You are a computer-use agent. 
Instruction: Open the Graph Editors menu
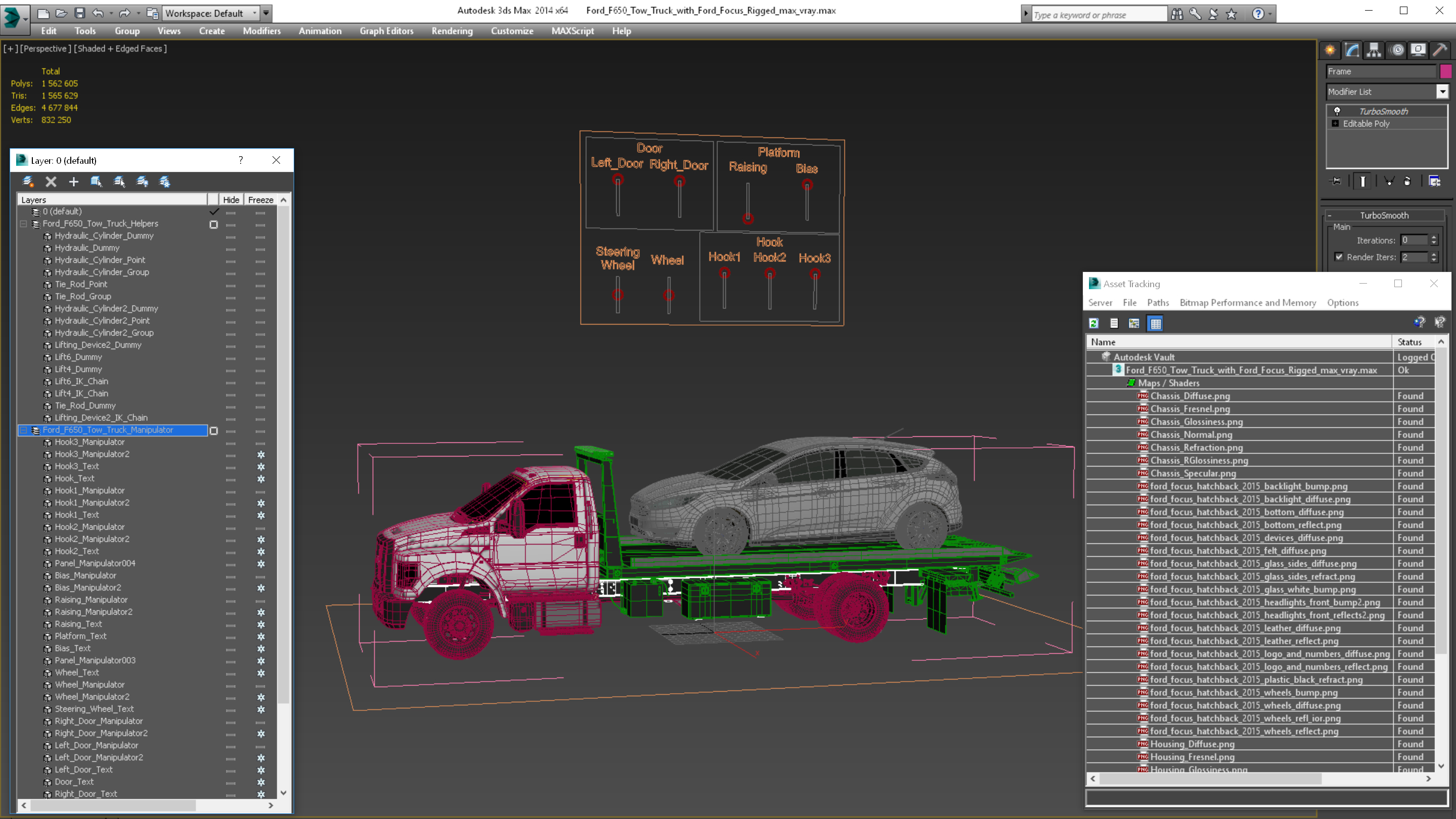[387, 31]
